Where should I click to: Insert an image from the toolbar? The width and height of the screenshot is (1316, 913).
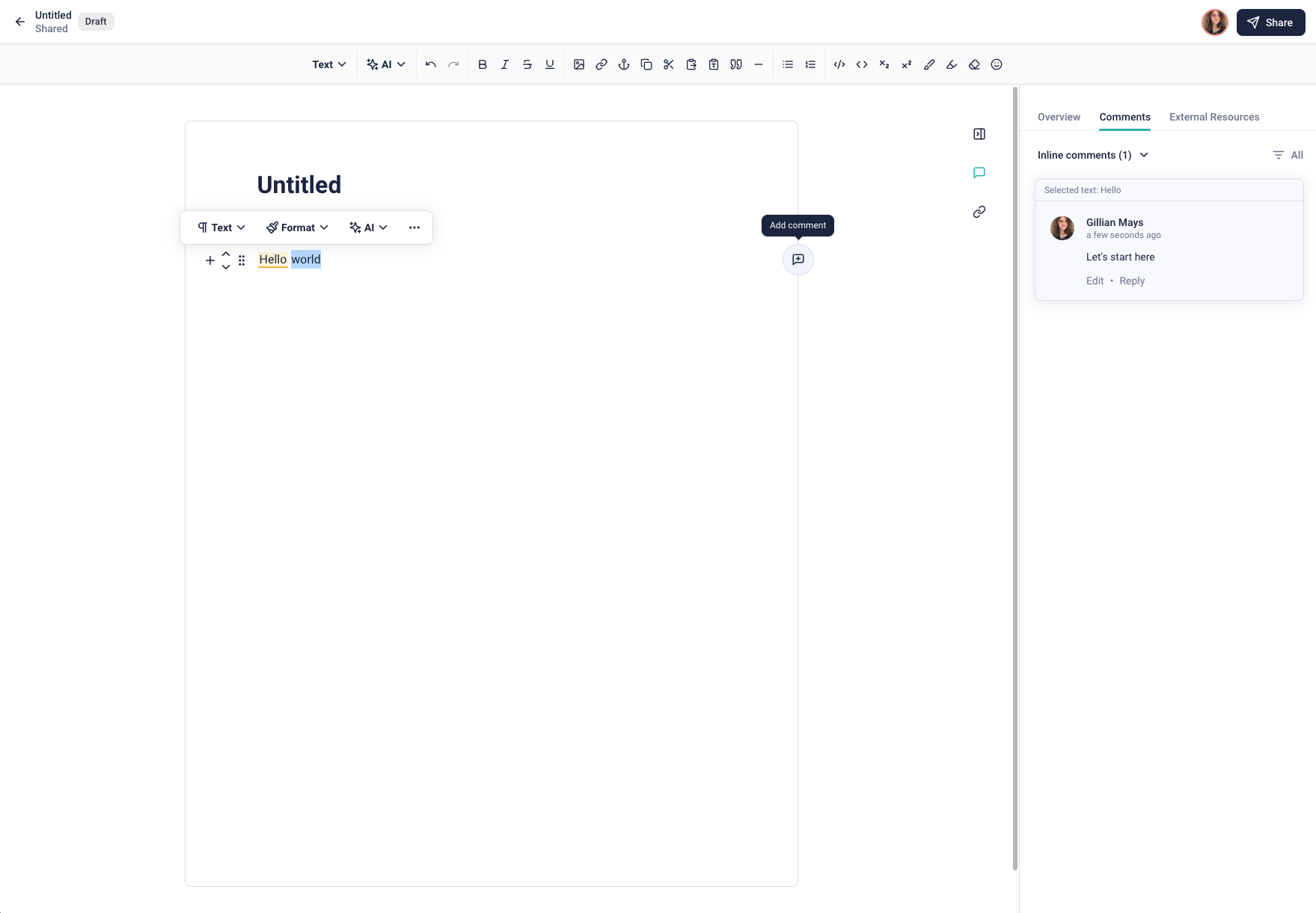pyautogui.click(x=579, y=64)
